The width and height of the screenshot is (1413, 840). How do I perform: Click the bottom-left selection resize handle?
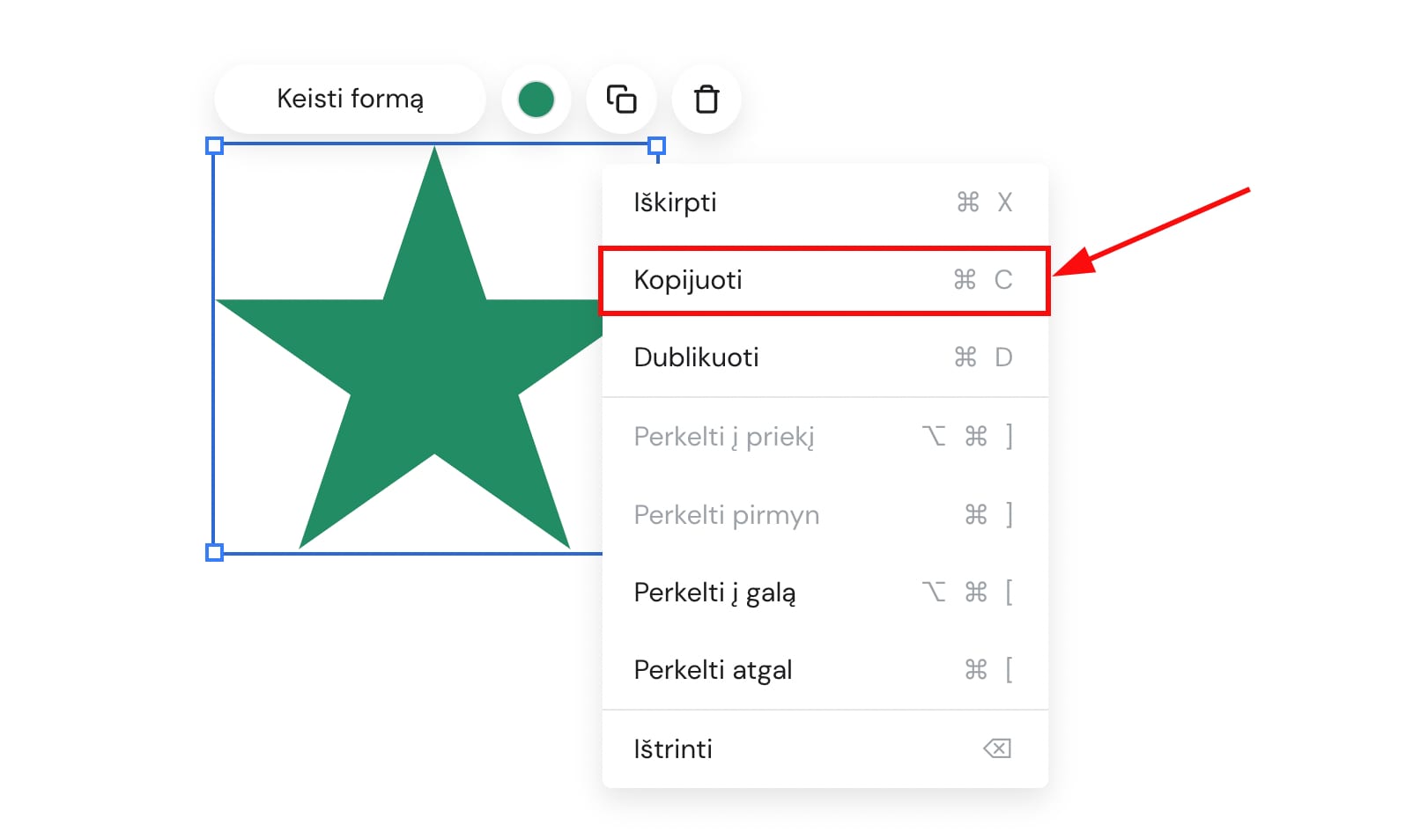[x=214, y=552]
